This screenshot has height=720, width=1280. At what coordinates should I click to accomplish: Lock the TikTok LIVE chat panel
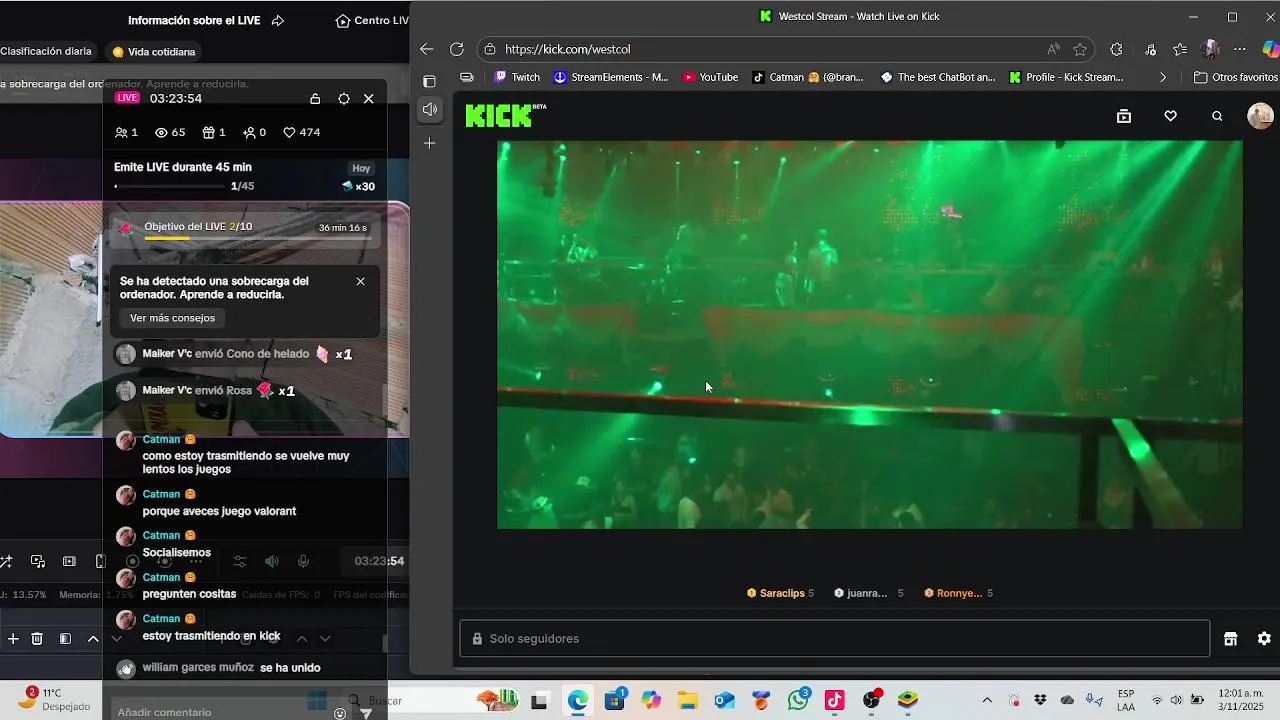[x=315, y=99]
